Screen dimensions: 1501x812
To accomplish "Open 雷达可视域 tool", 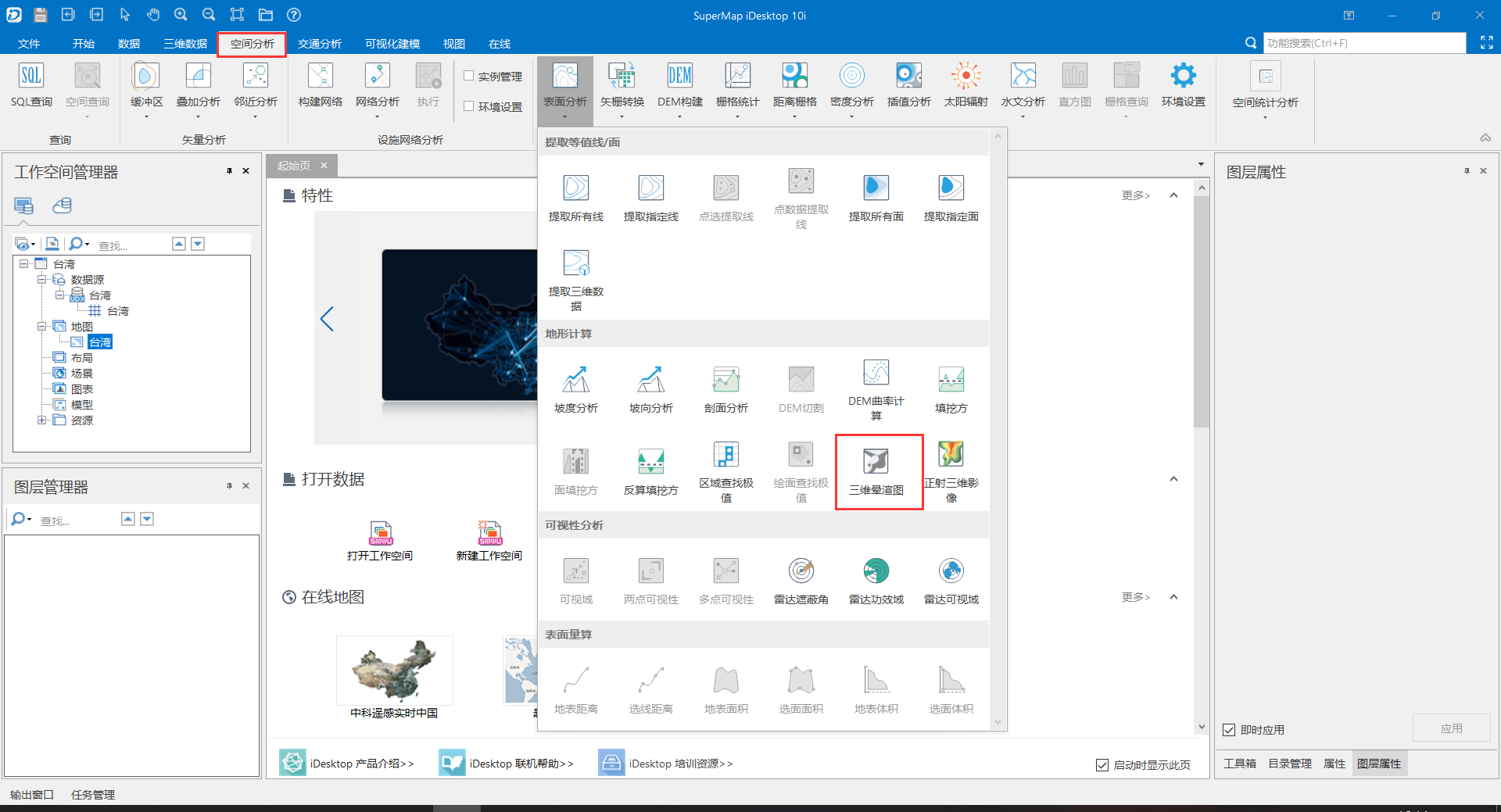I will coord(951,581).
